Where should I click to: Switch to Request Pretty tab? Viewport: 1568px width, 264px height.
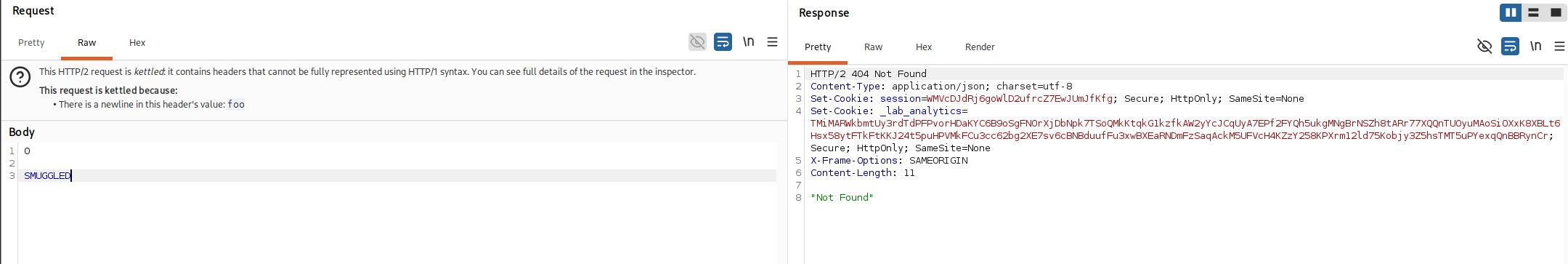pyautogui.click(x=31, y=43)
